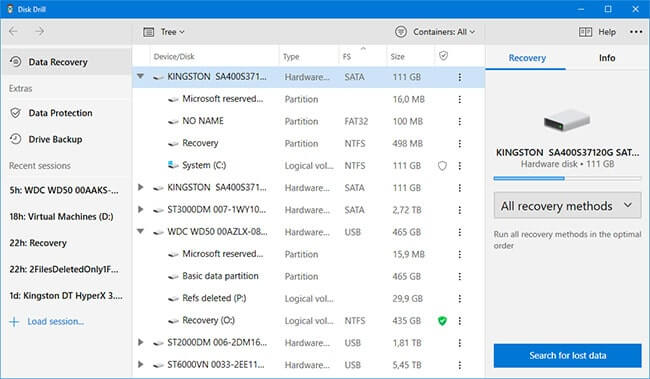Toggle protection shield on System (C:)

tap(442, 166)
